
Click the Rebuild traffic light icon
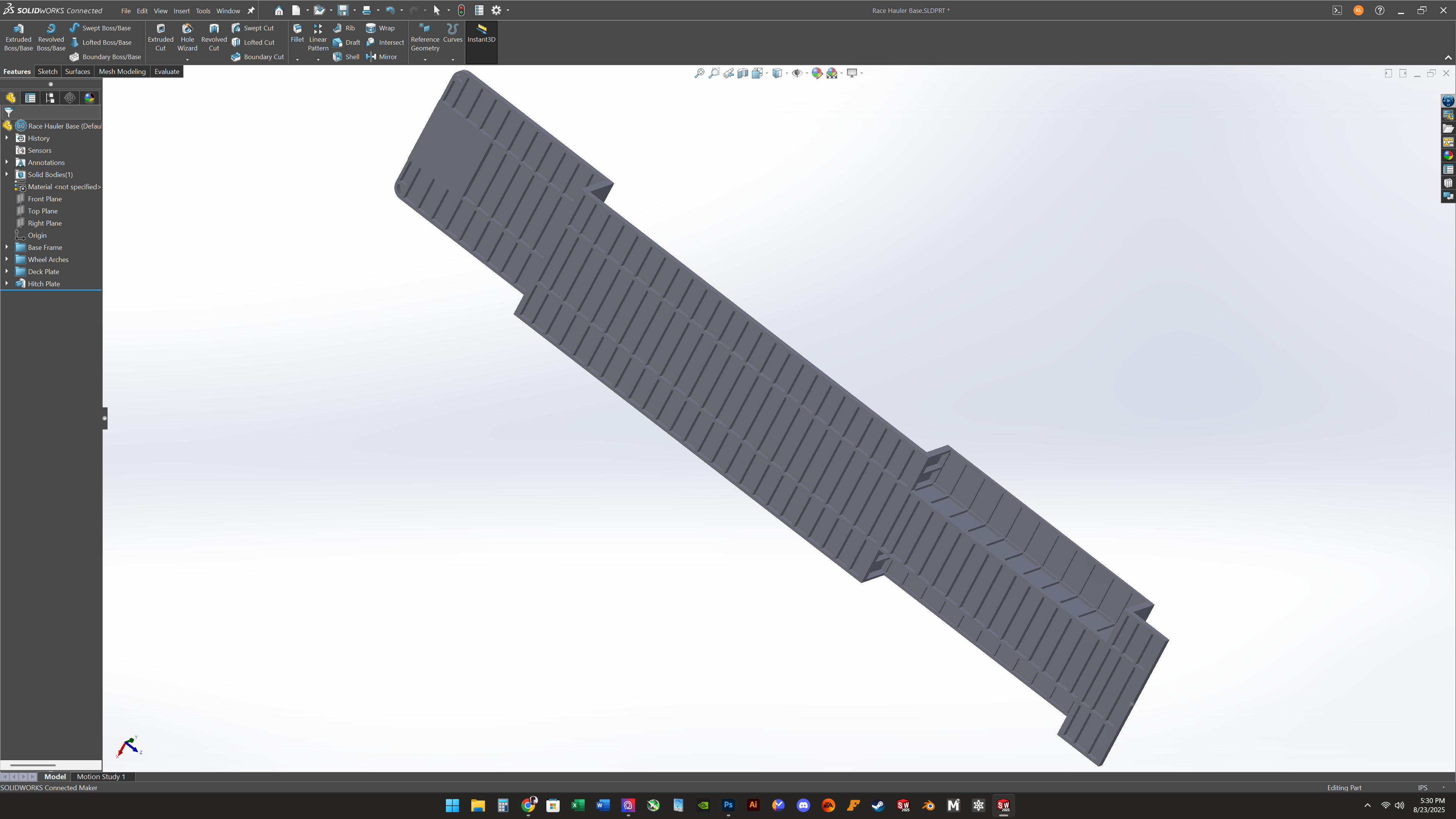click(461, 10)
